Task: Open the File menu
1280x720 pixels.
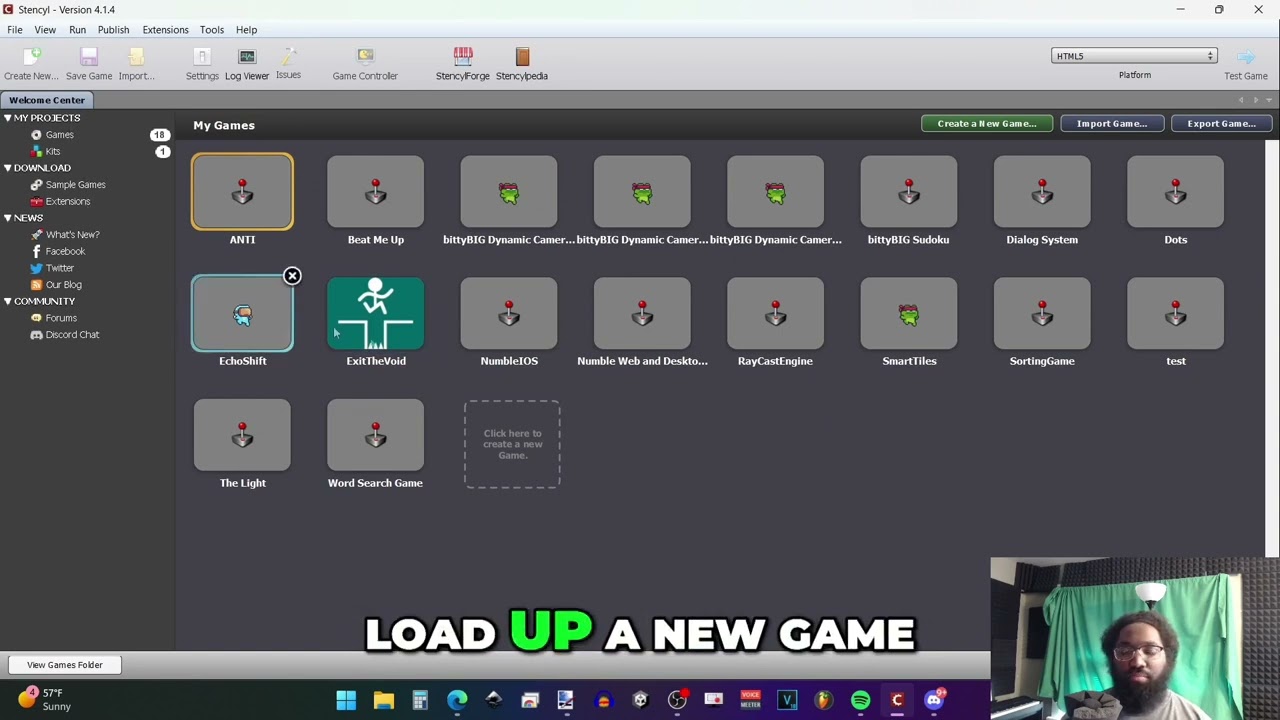Action: click(x=15, y=30)
